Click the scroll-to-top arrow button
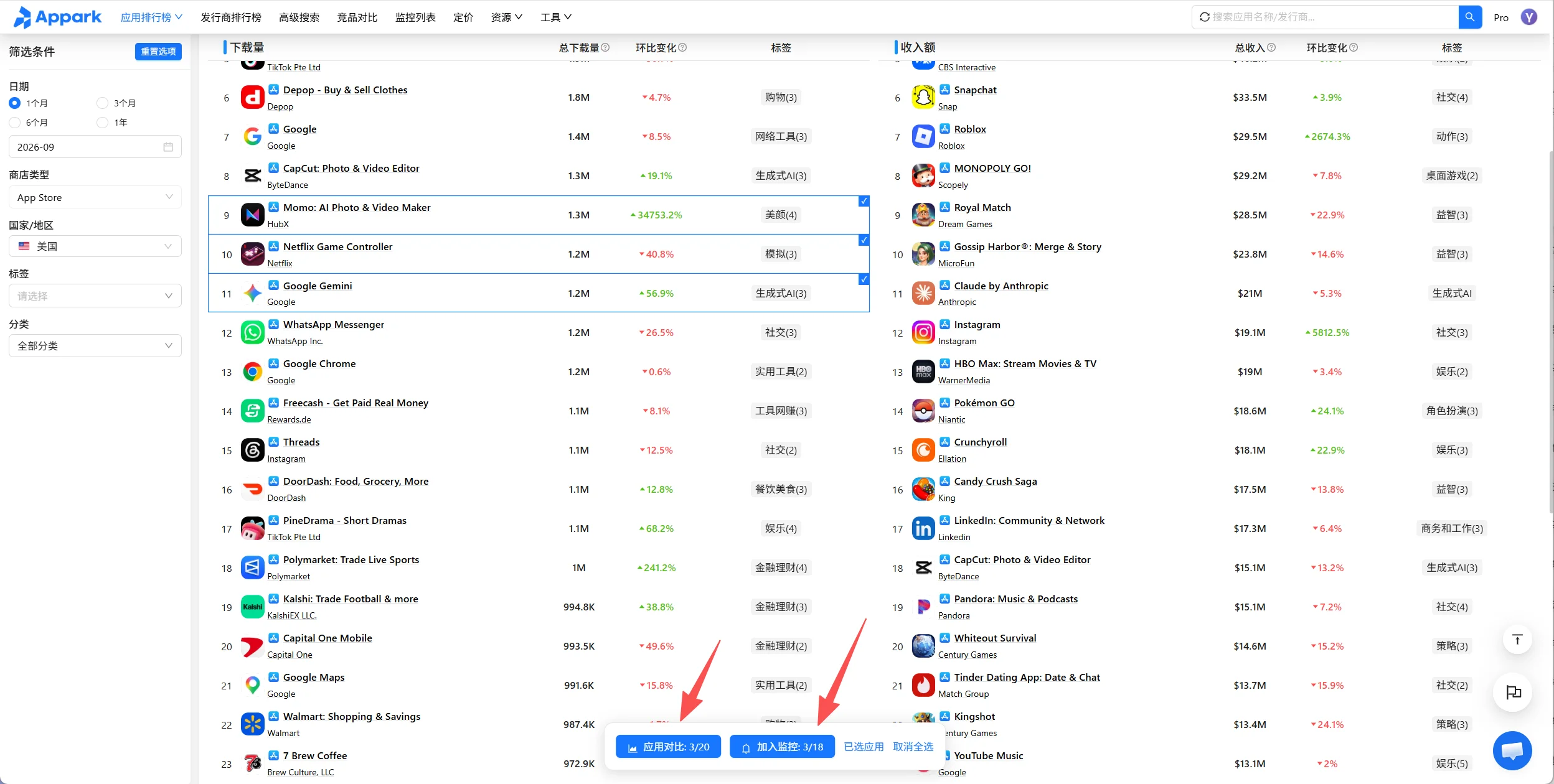Screen dimensions: 1554x784 pos(1517,639)
